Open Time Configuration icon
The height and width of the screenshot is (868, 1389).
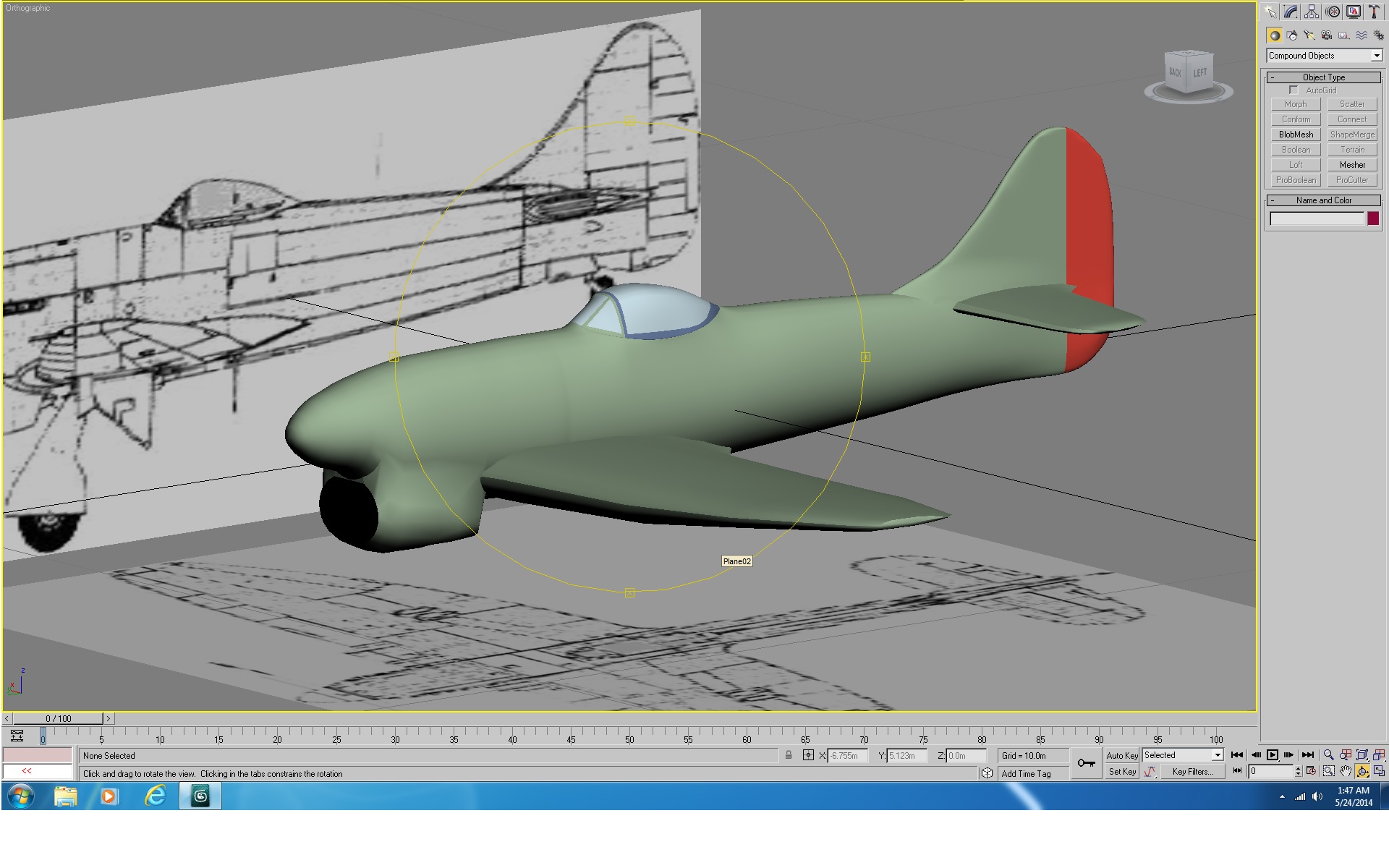[x=1311, y=771]
